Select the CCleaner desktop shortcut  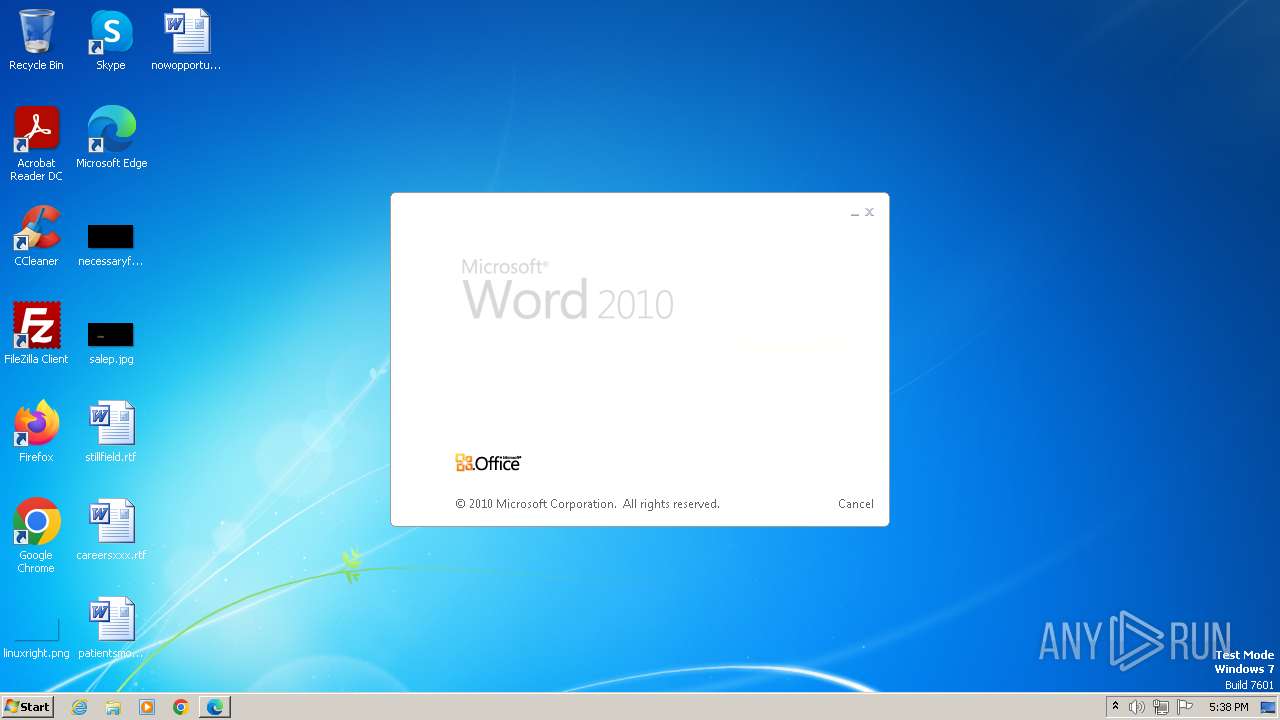point(36,236)
